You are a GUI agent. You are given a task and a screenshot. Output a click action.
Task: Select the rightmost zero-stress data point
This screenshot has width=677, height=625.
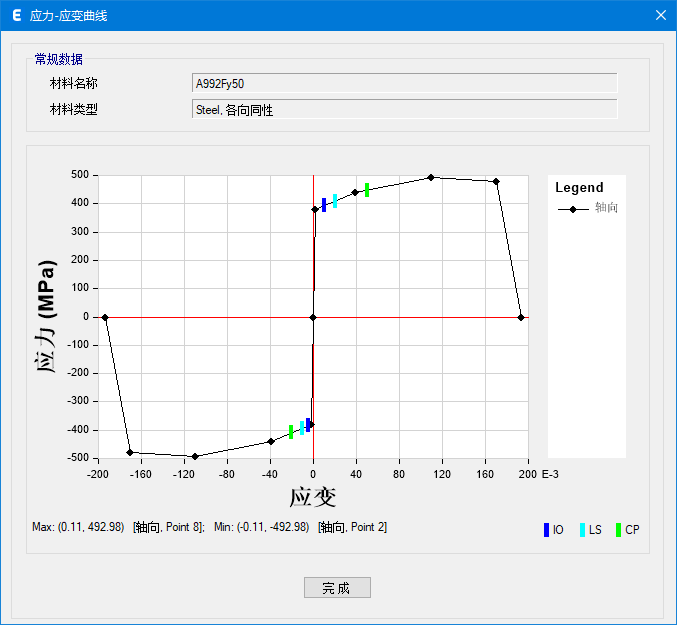tap(521, 317)
